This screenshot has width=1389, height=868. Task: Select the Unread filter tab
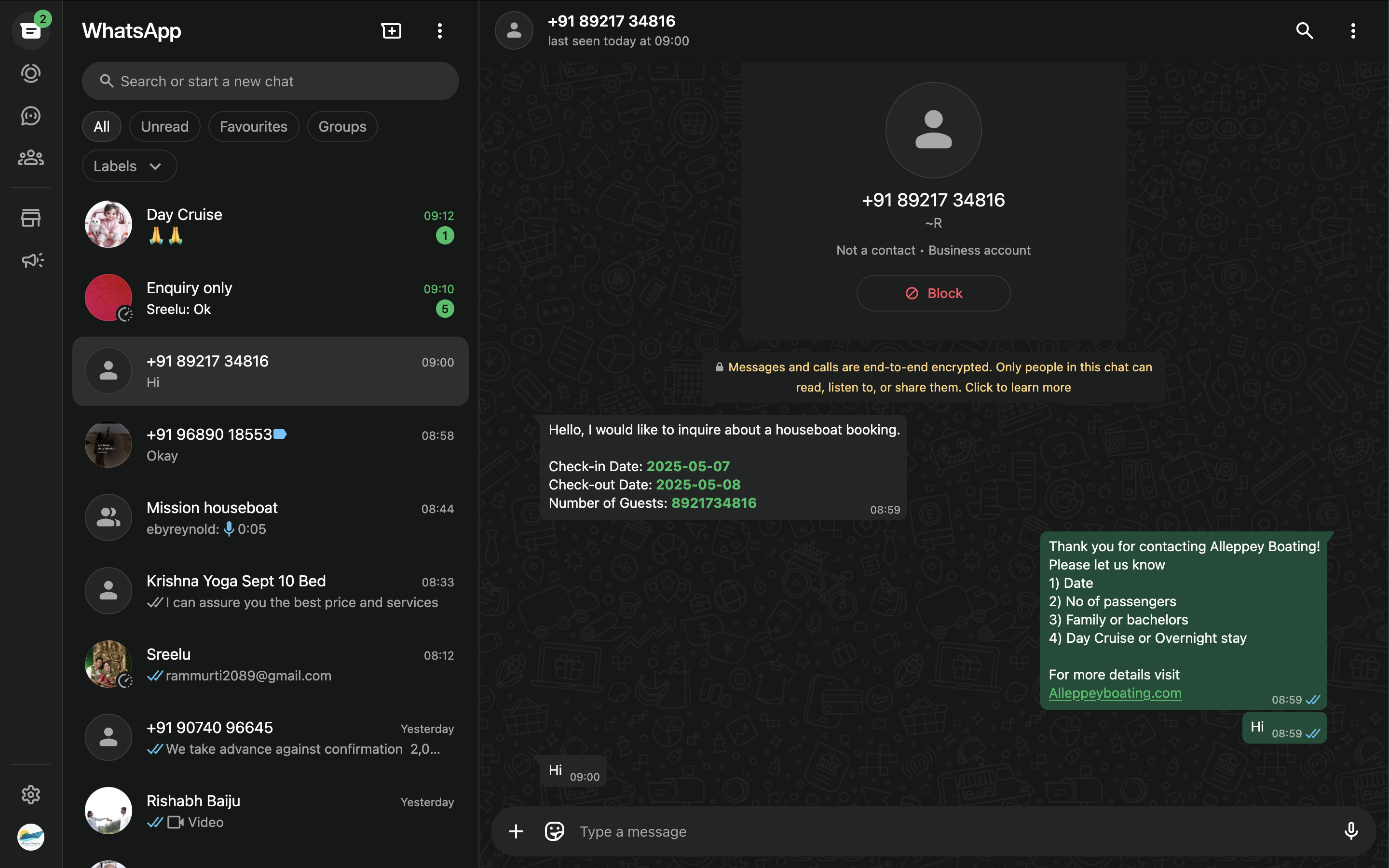coord(165,126)
